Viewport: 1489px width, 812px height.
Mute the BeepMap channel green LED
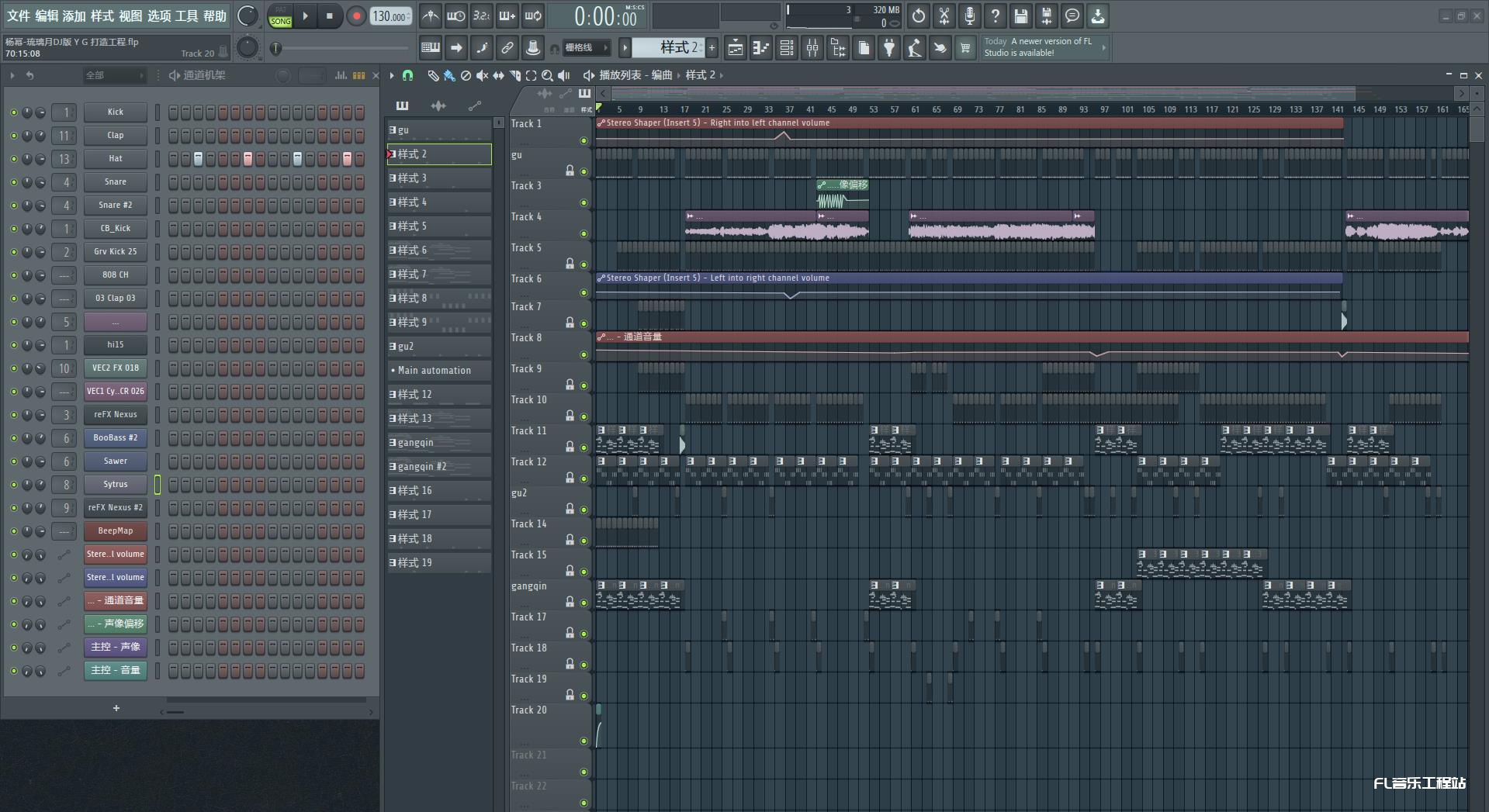point(13,531)
